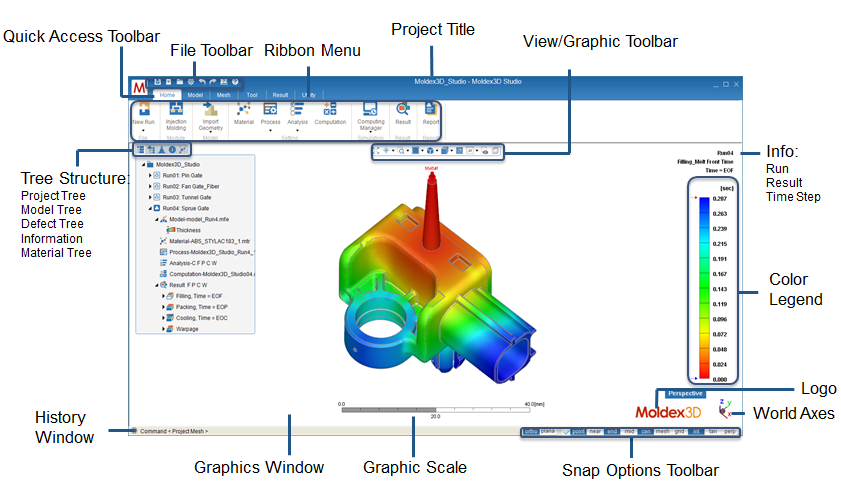841x486 pixels.
Task: Open the Material setting icon
Action: [x=244, y=109]
